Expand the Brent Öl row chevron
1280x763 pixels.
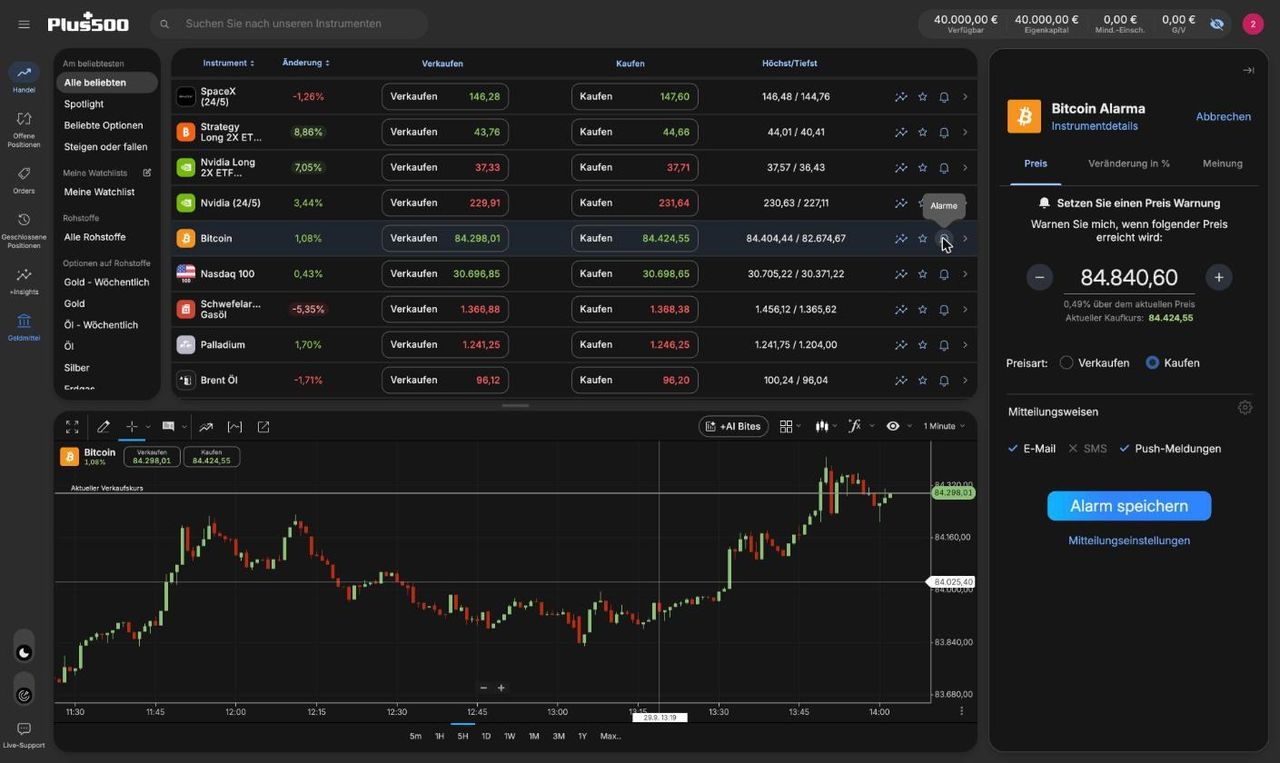965,381
